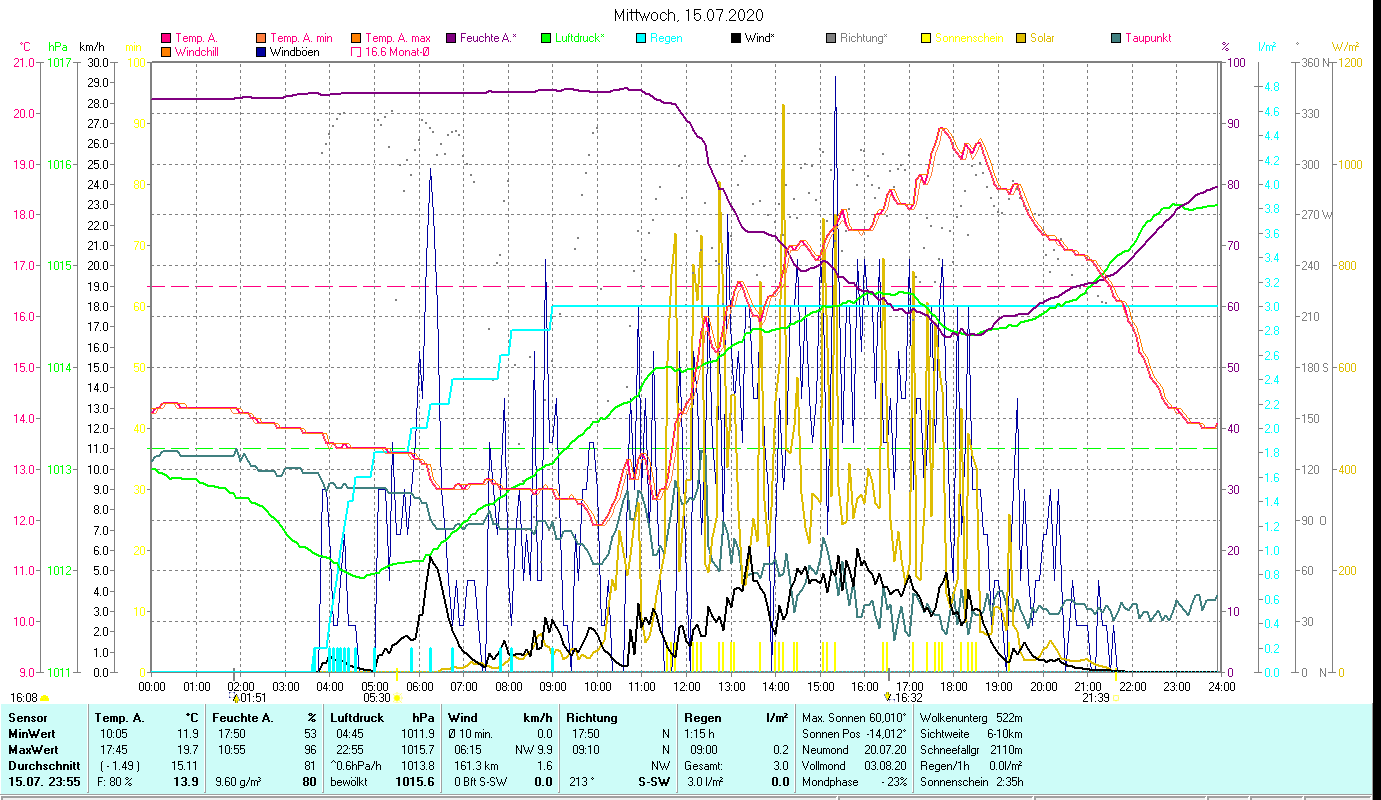Click the bold temperature value 13.9

187,781
